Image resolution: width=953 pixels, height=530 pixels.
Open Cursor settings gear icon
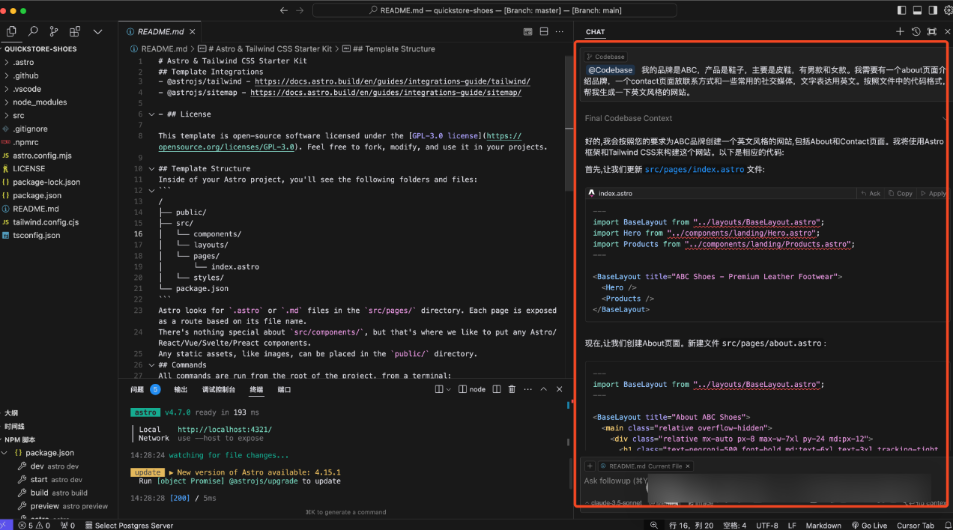point(948,10)
